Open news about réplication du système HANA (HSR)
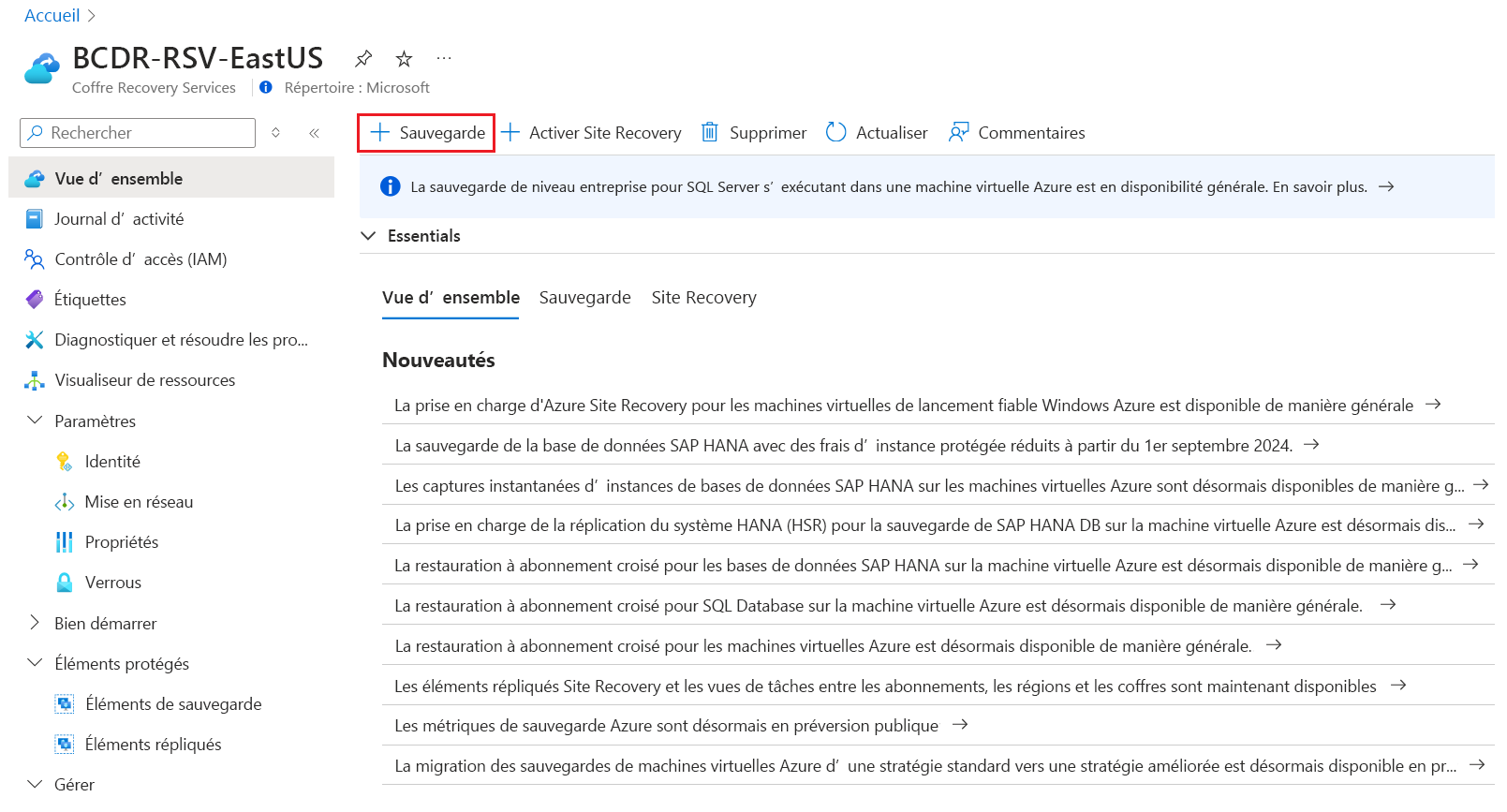Viewport: 1507px width, 812px height. coord(938,524)
